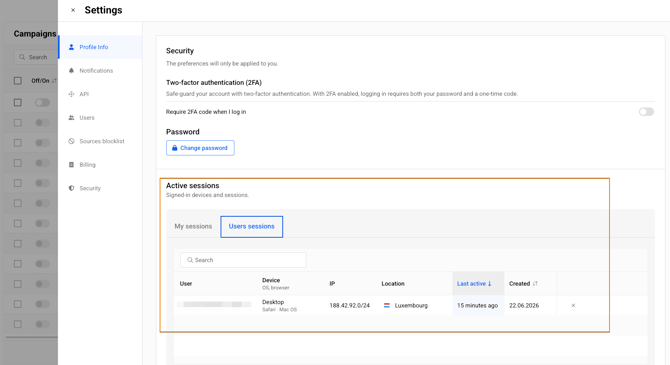Open Security section in sidebar
This screenshot has height=365, width=670.
pos(100,188)
